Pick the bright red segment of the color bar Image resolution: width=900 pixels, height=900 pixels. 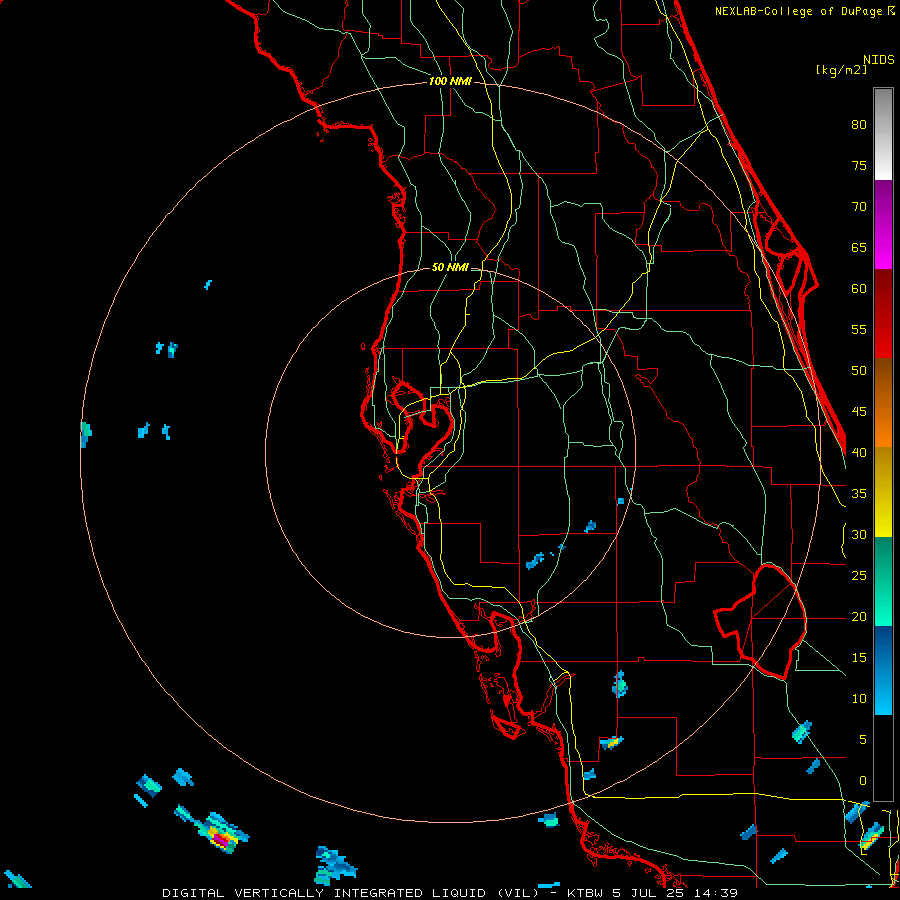point(883,336)
